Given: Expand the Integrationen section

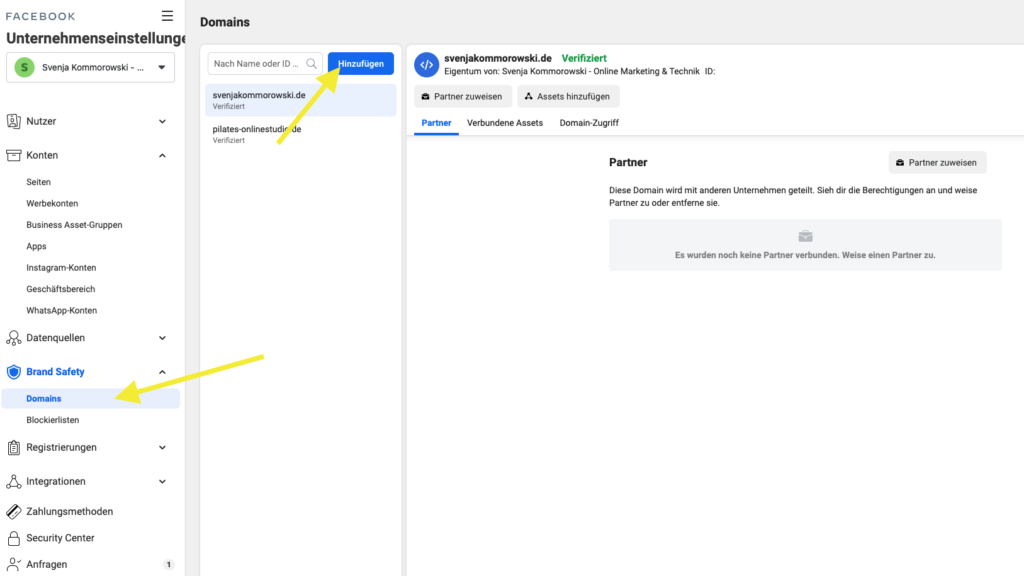Looking at the screenshot, I should pos(162,481).
